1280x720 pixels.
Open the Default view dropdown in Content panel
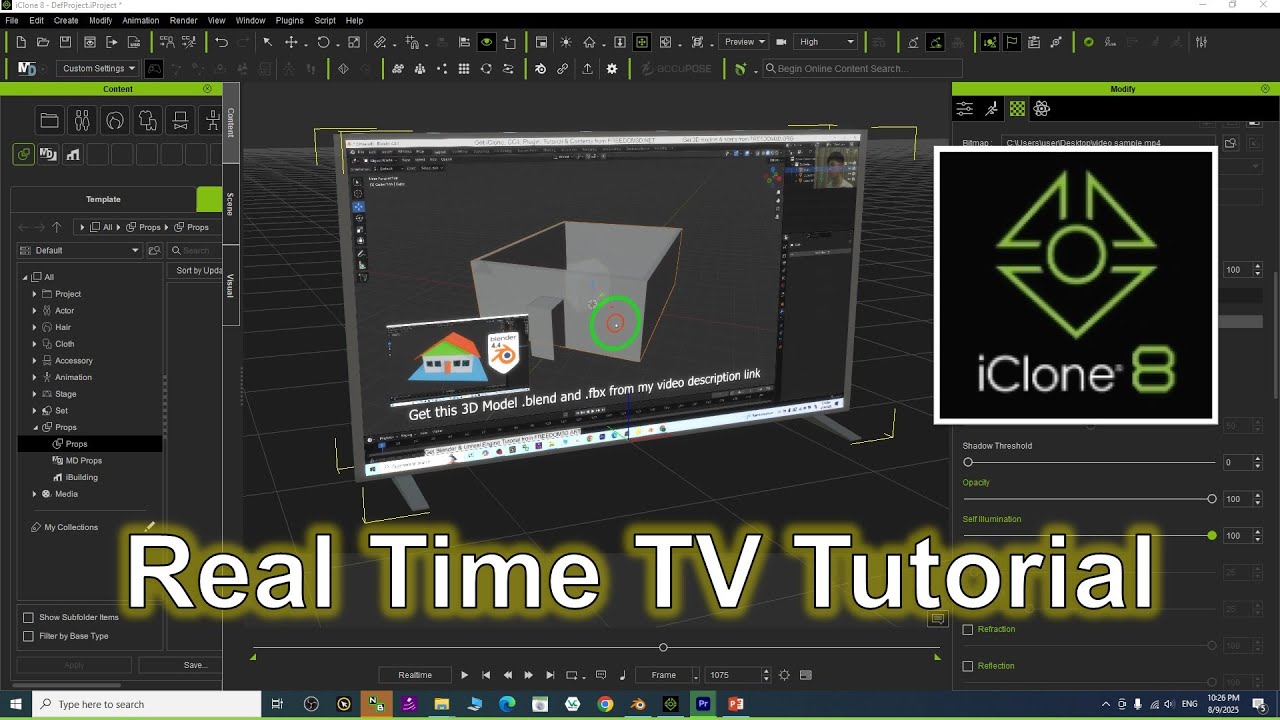tap(80, 250)
